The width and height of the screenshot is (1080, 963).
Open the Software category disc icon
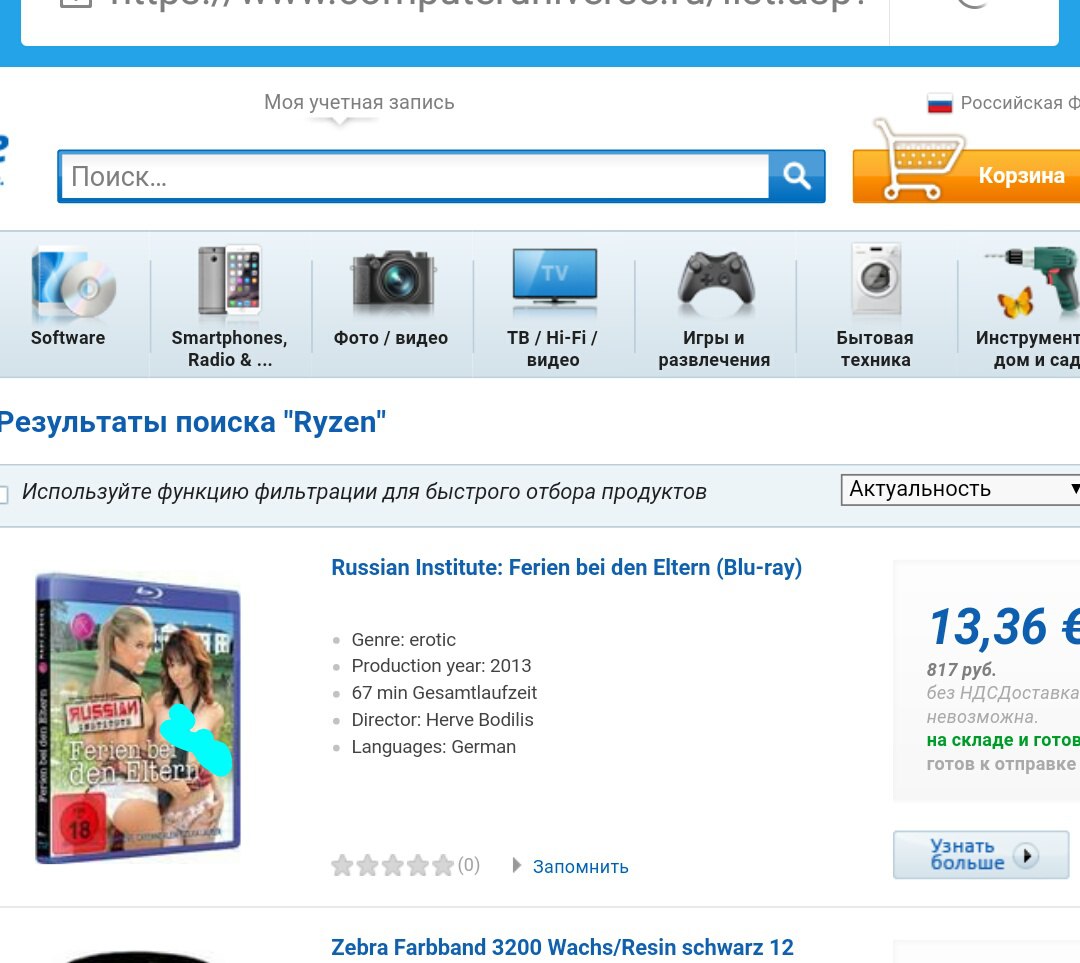74,284
